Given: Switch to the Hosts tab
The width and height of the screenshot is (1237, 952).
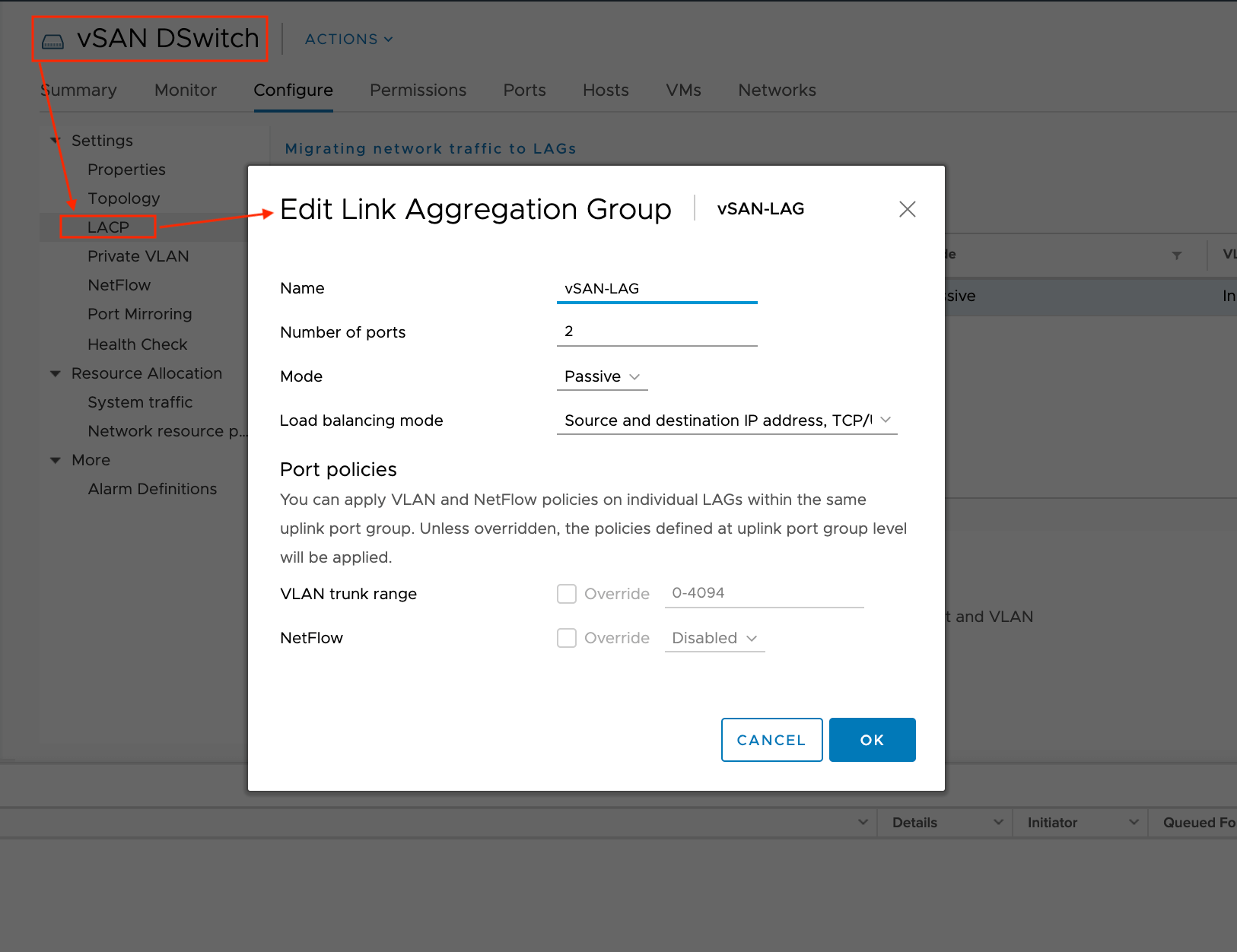Looking at the screenshot, I should tap(606, 90).
